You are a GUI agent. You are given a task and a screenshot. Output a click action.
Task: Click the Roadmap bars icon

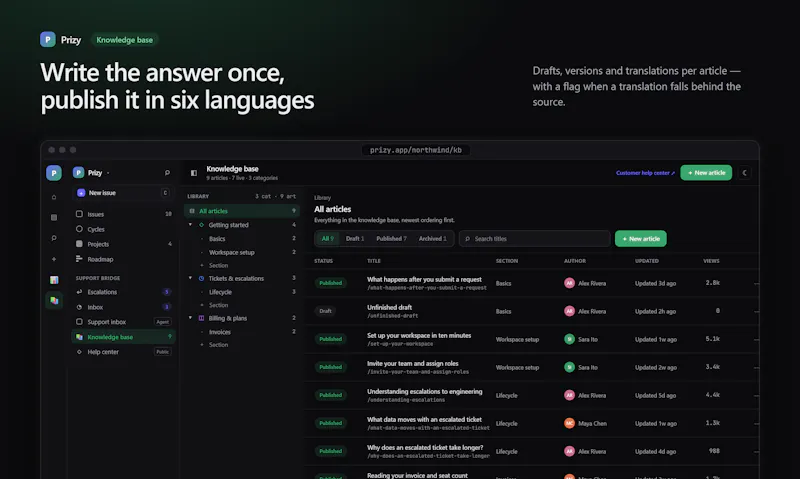click(x=79, y=259)
